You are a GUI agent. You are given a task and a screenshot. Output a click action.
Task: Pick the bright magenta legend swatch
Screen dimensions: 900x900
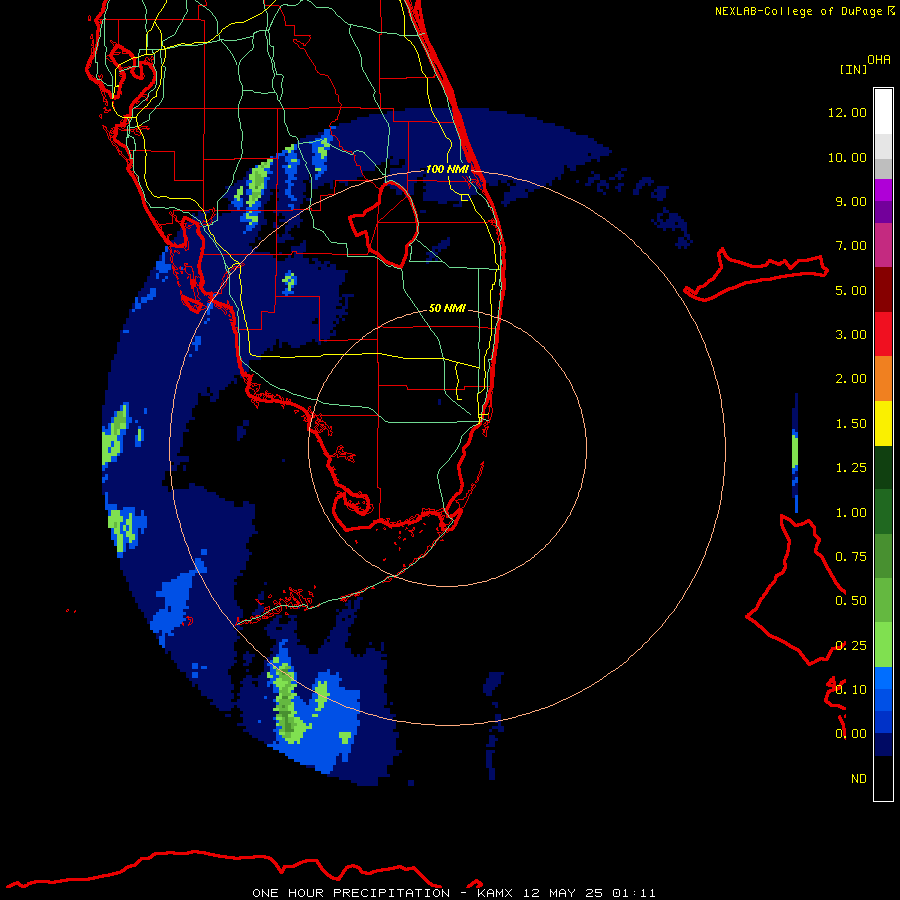[883, 190]
